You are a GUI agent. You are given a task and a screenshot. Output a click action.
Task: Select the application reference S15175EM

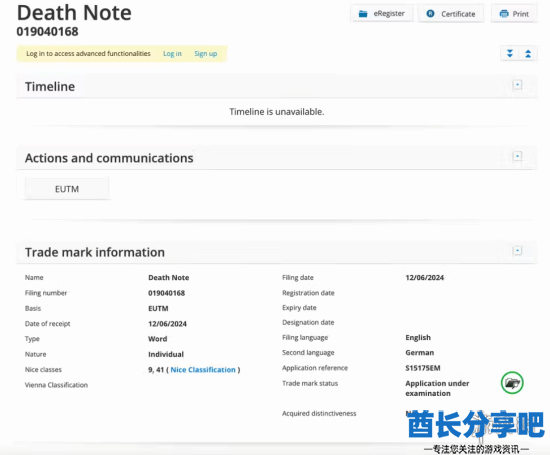pos(423,368)
